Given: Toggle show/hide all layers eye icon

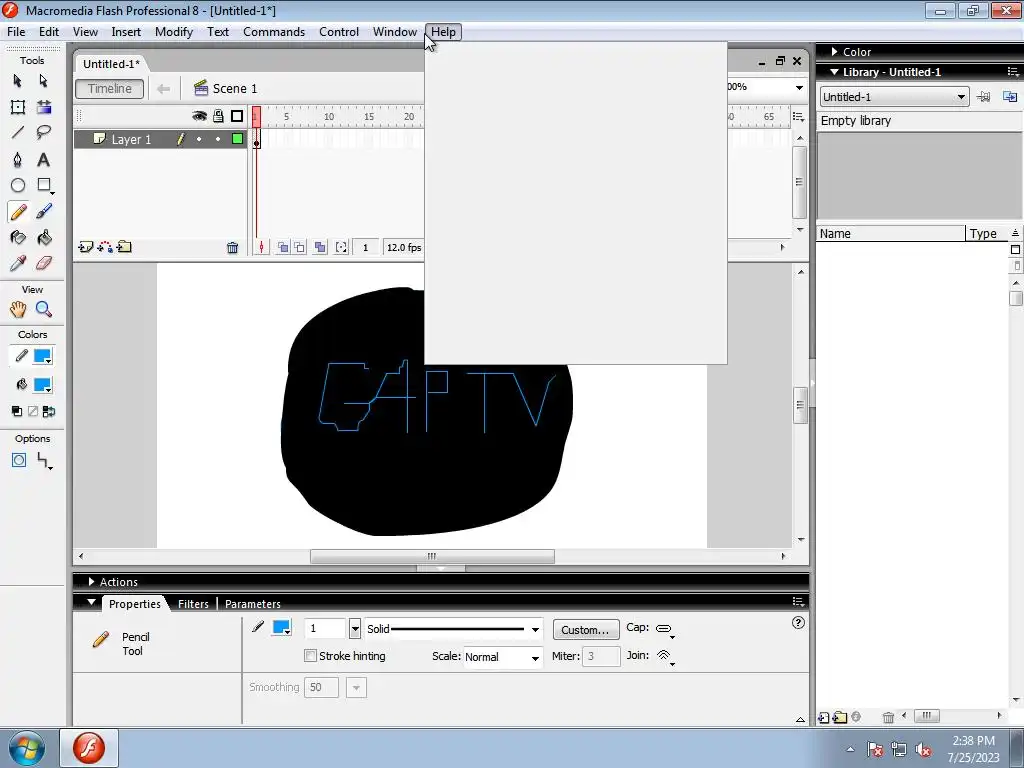Looking at the screenshot, I should [199, 116].
